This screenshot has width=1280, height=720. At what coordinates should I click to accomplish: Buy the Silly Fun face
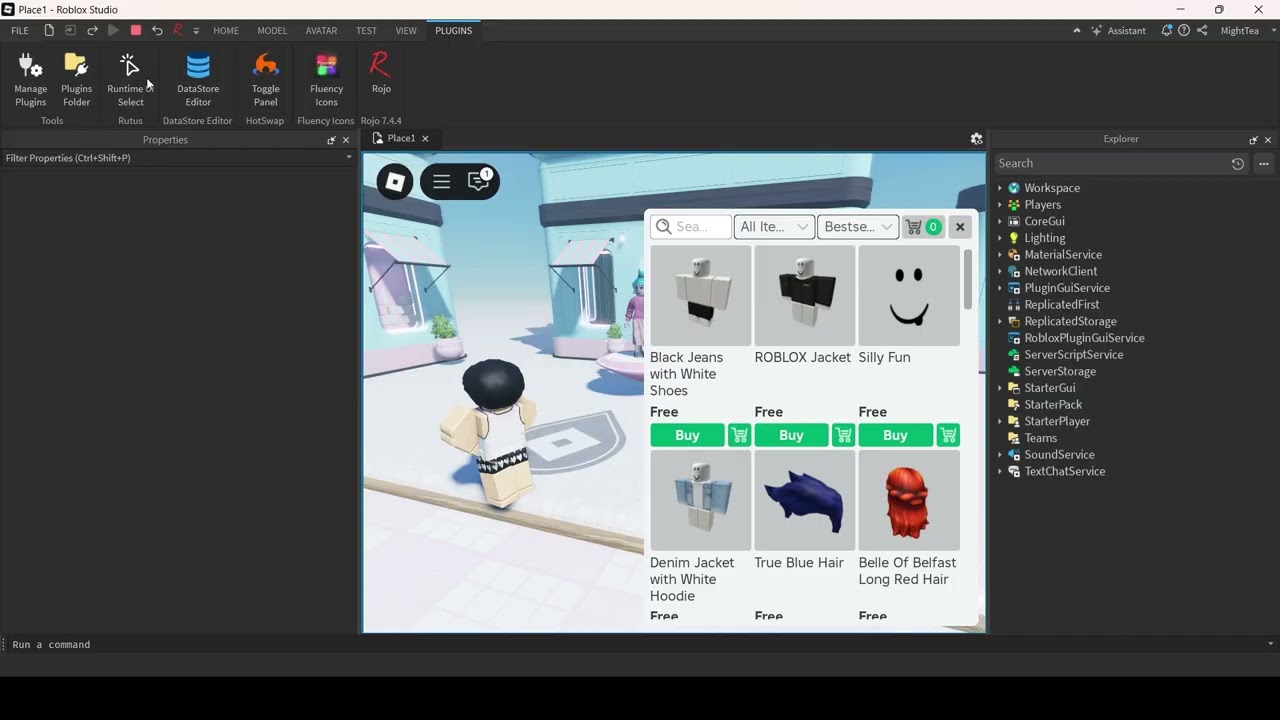[895, 435]
